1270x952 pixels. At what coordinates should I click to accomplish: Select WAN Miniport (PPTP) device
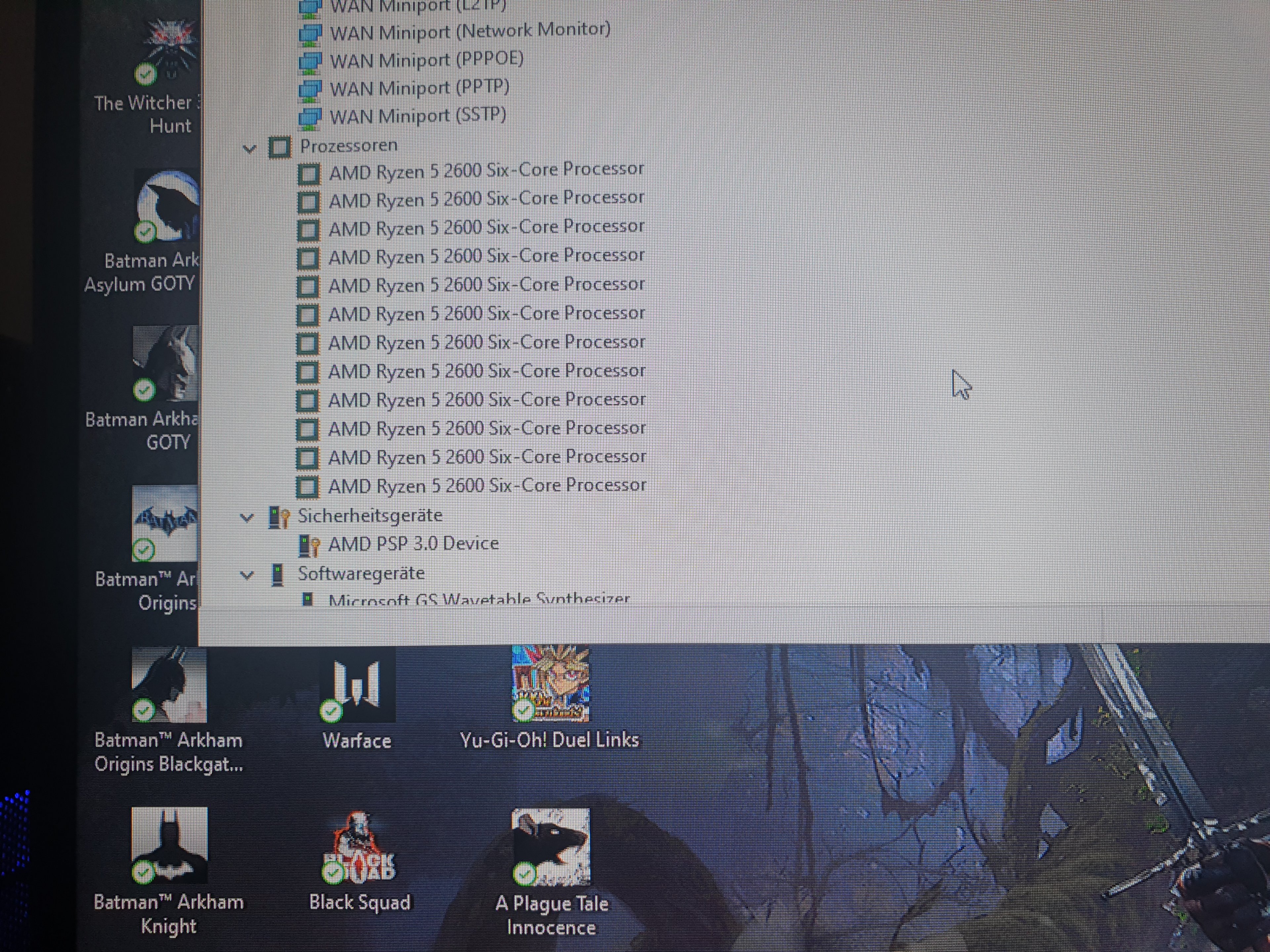[419, 88]
